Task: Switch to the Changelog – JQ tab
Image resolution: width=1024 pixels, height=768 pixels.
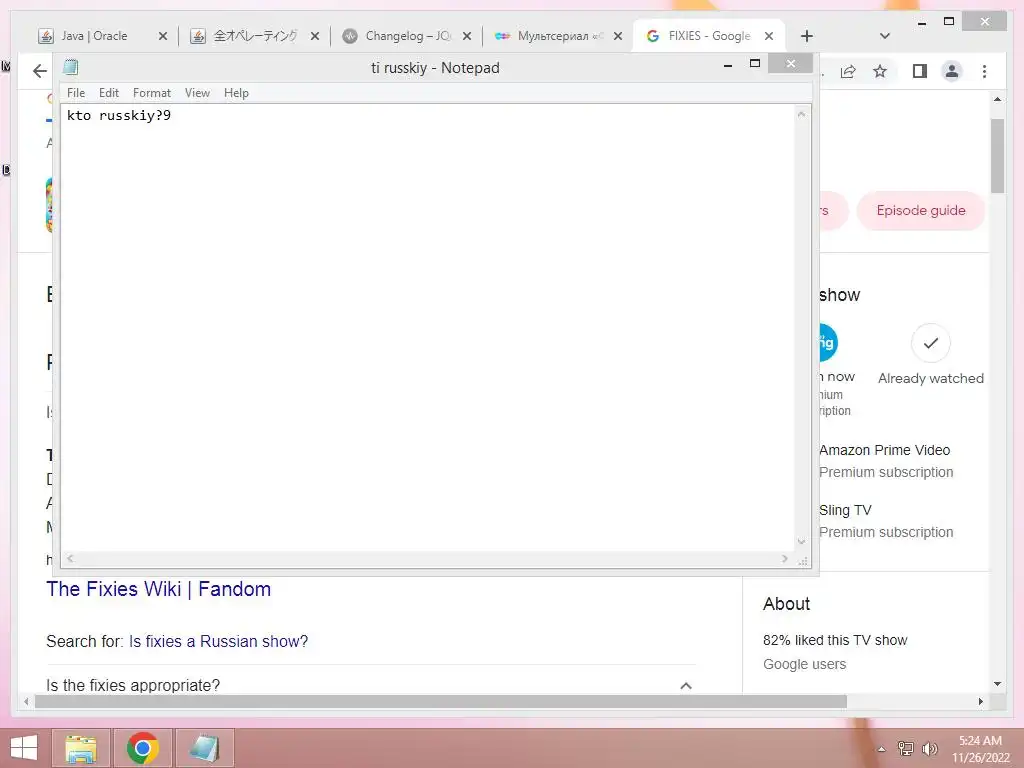Action: 408,36
